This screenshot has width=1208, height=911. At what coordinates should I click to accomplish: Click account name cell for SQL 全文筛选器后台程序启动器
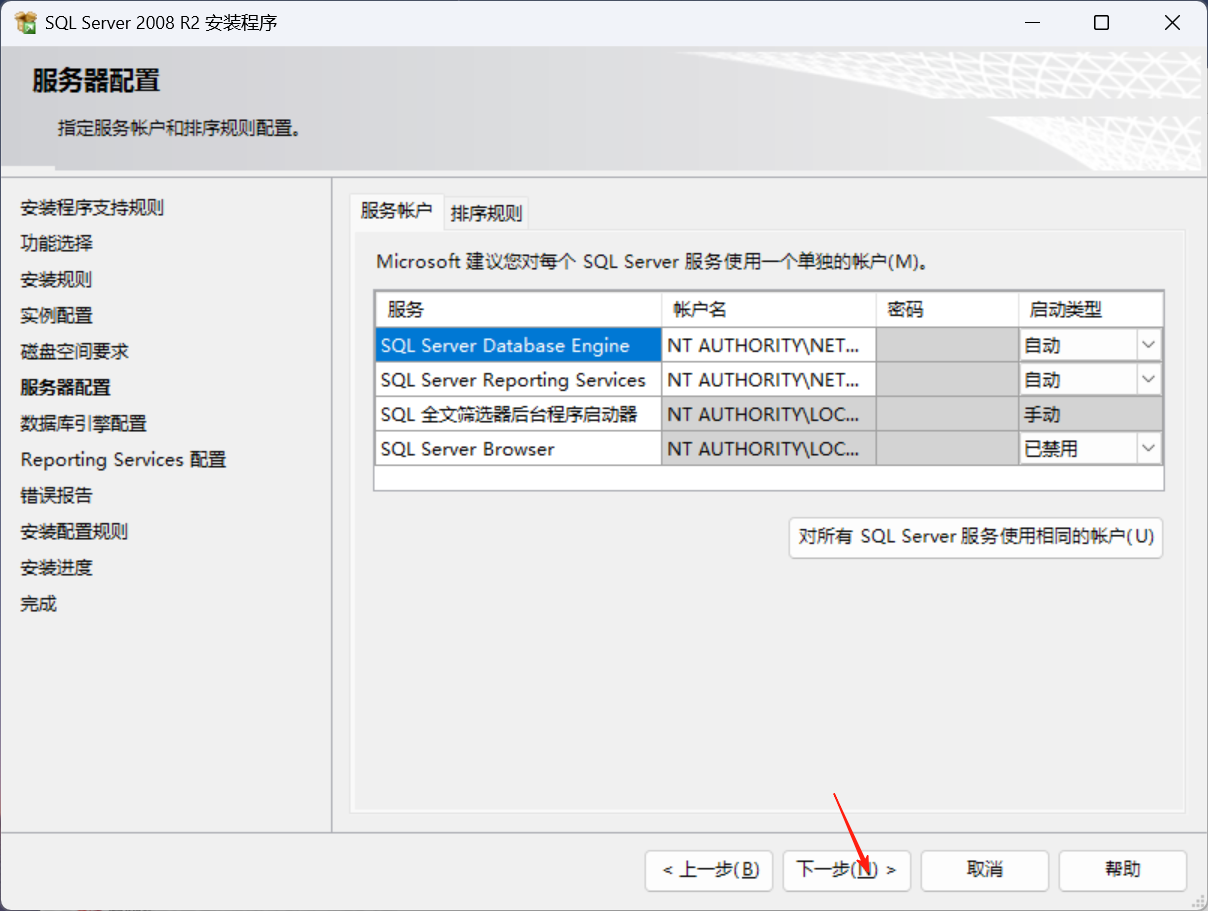[x=768, y=414]
